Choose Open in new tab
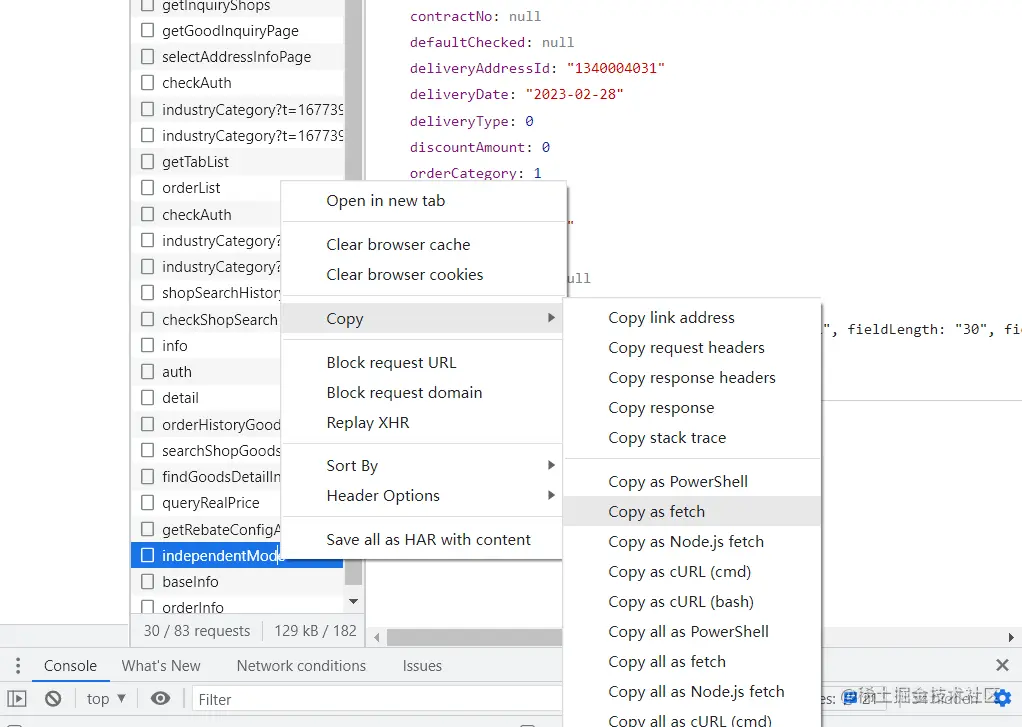The height and width of the screenshot is (727, 1022). [424, 201]
